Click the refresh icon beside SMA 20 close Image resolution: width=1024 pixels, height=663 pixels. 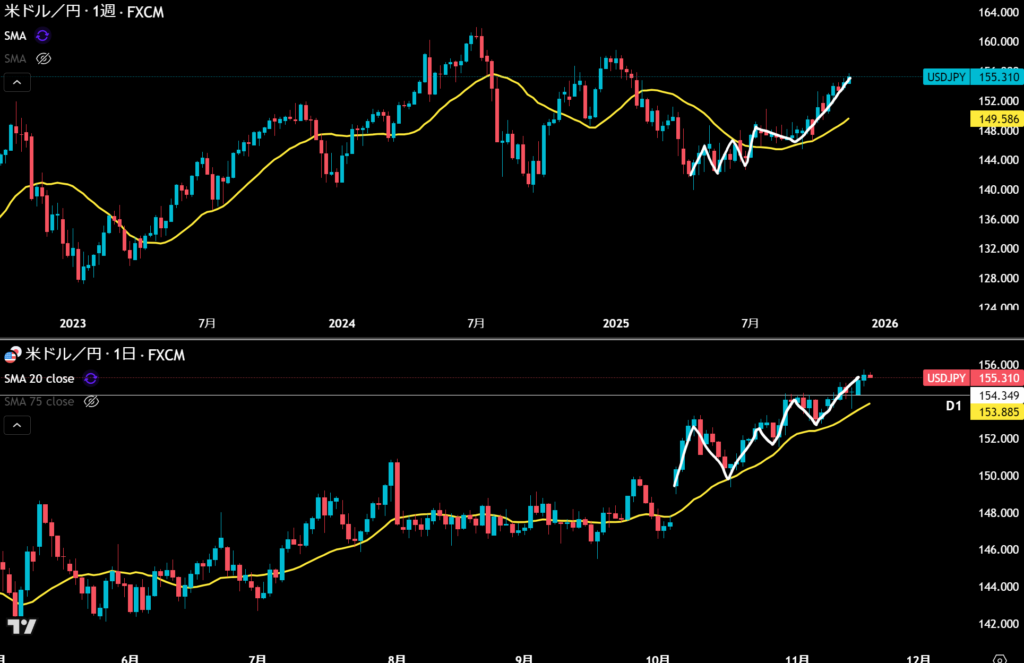coord(91,379)
